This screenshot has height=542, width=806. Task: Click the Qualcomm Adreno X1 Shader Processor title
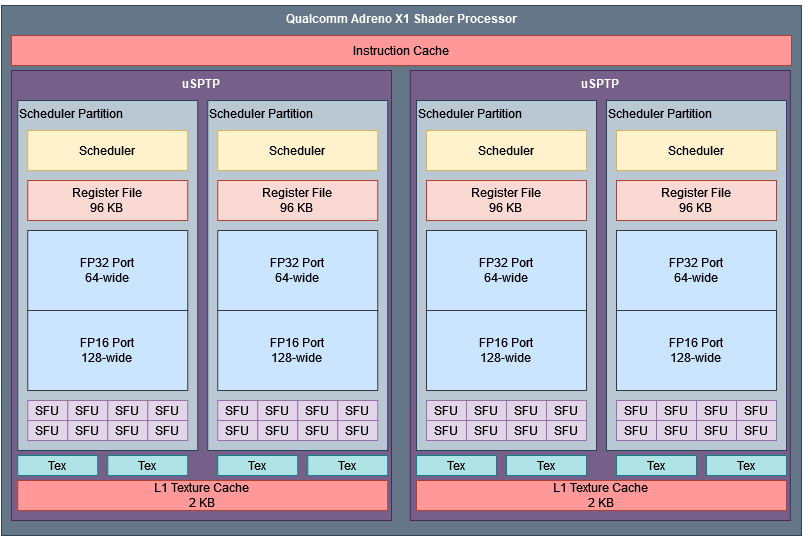401,19
